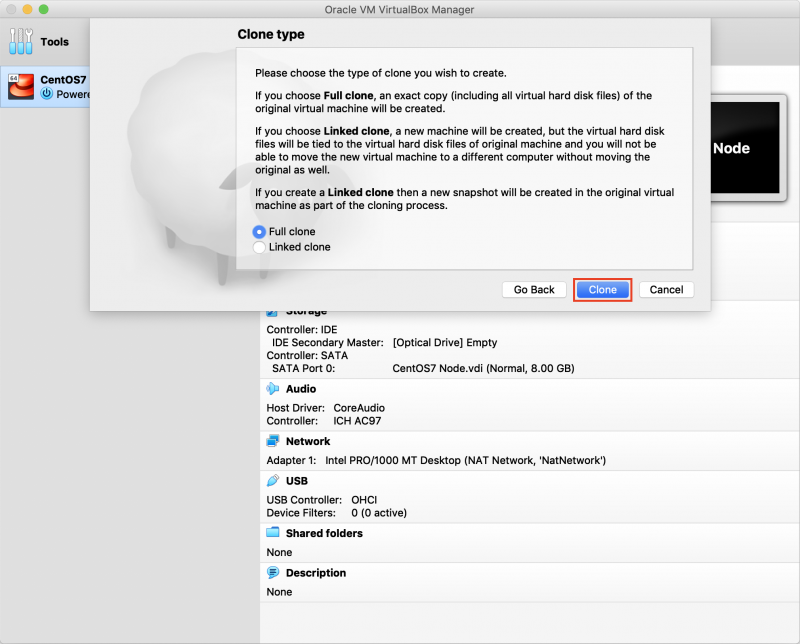Click the Clone type dialog heading

coord(271,34)
